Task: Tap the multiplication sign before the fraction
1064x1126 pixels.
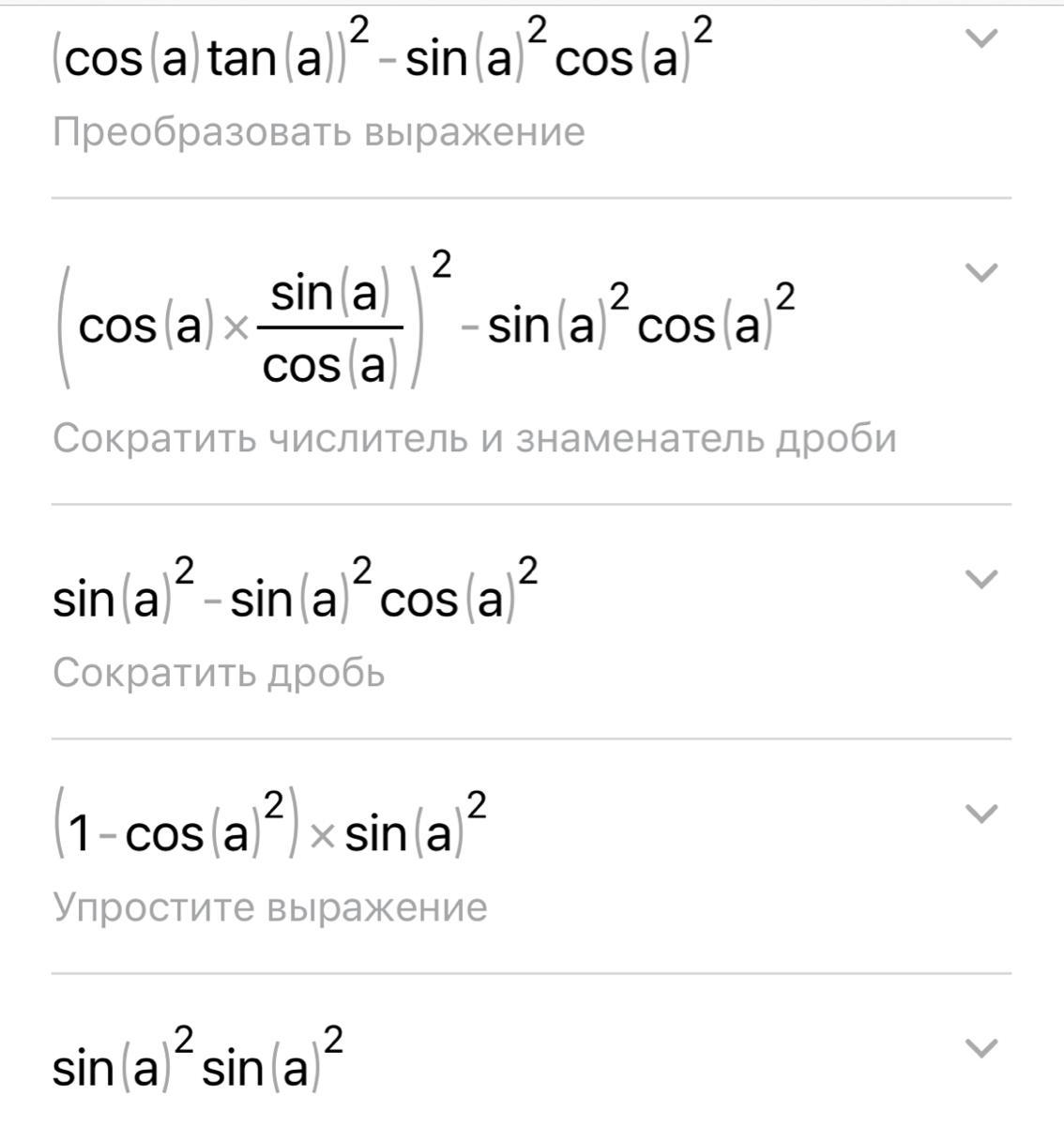Action: (237, 330)
